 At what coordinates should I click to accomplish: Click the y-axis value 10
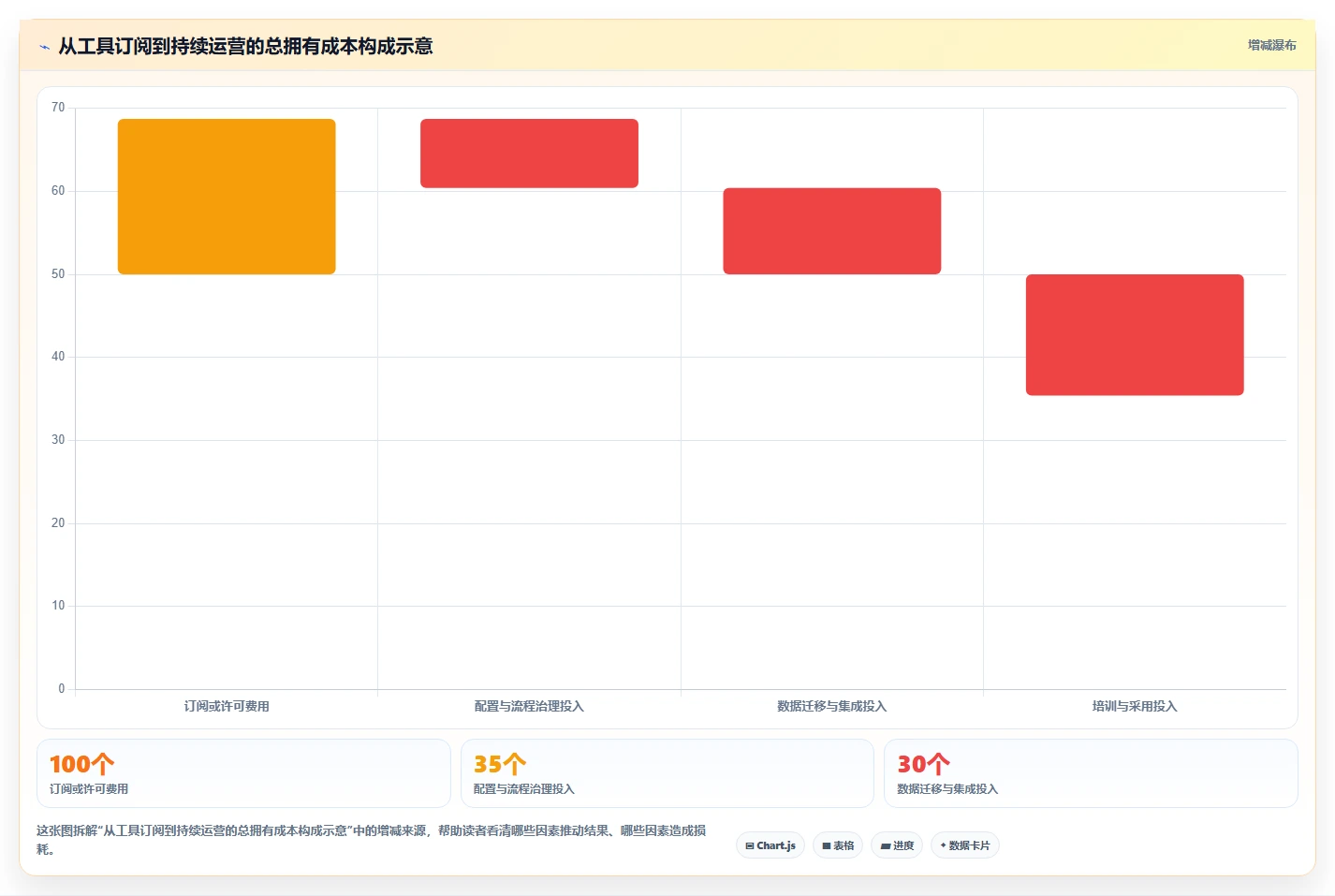point(58,606)
